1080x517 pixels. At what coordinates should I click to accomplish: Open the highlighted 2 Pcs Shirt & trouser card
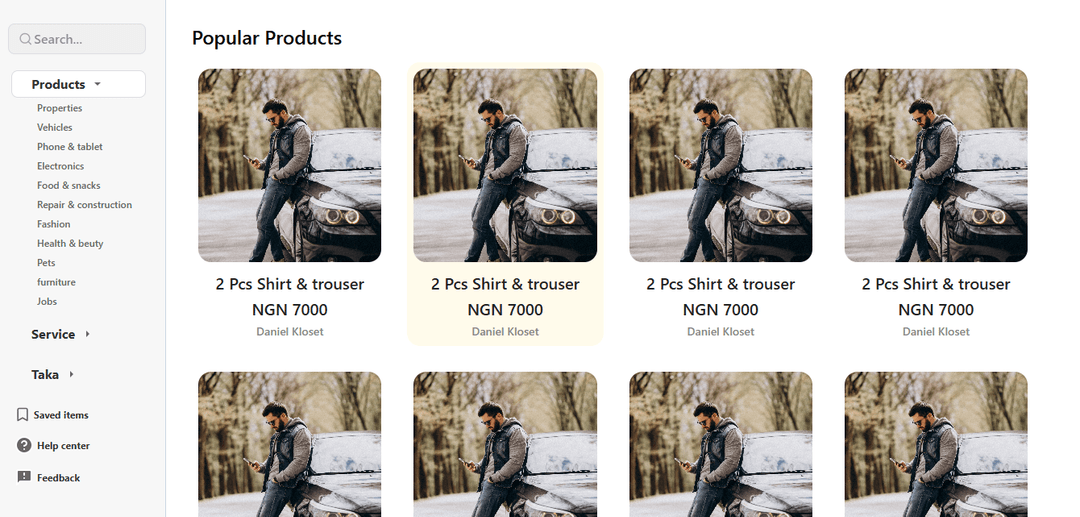(505, 204)
